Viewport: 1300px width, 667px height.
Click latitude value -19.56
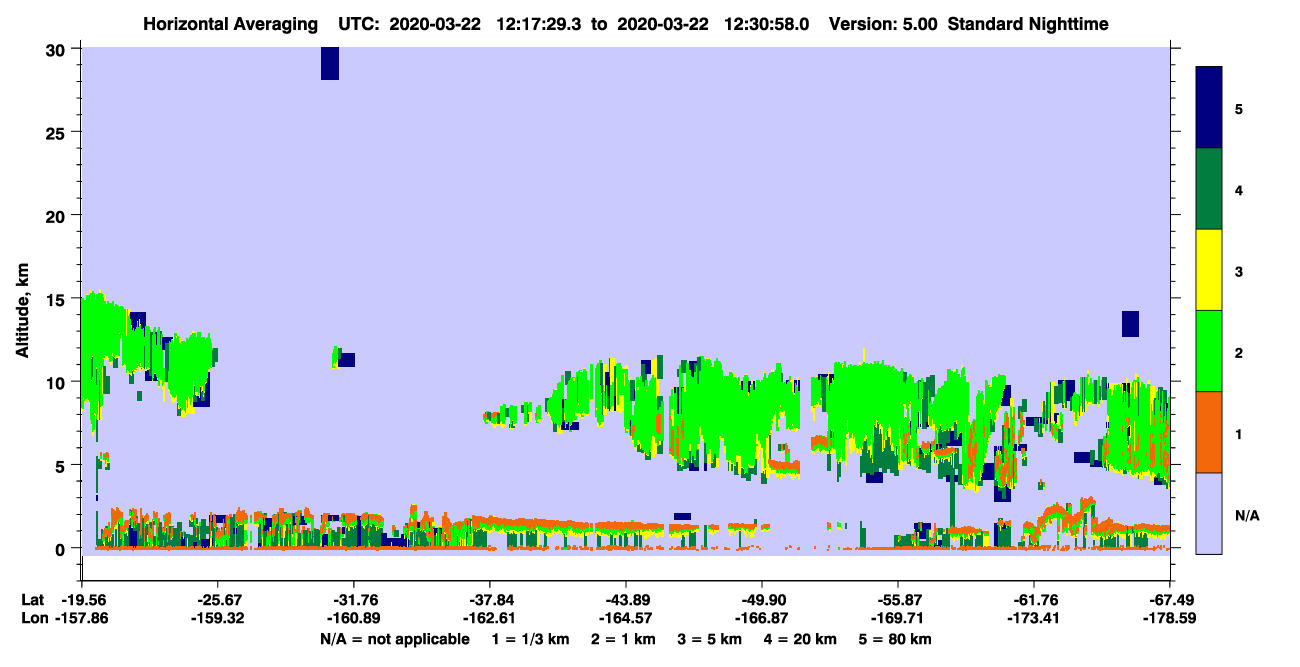click(x=82, y=600)
